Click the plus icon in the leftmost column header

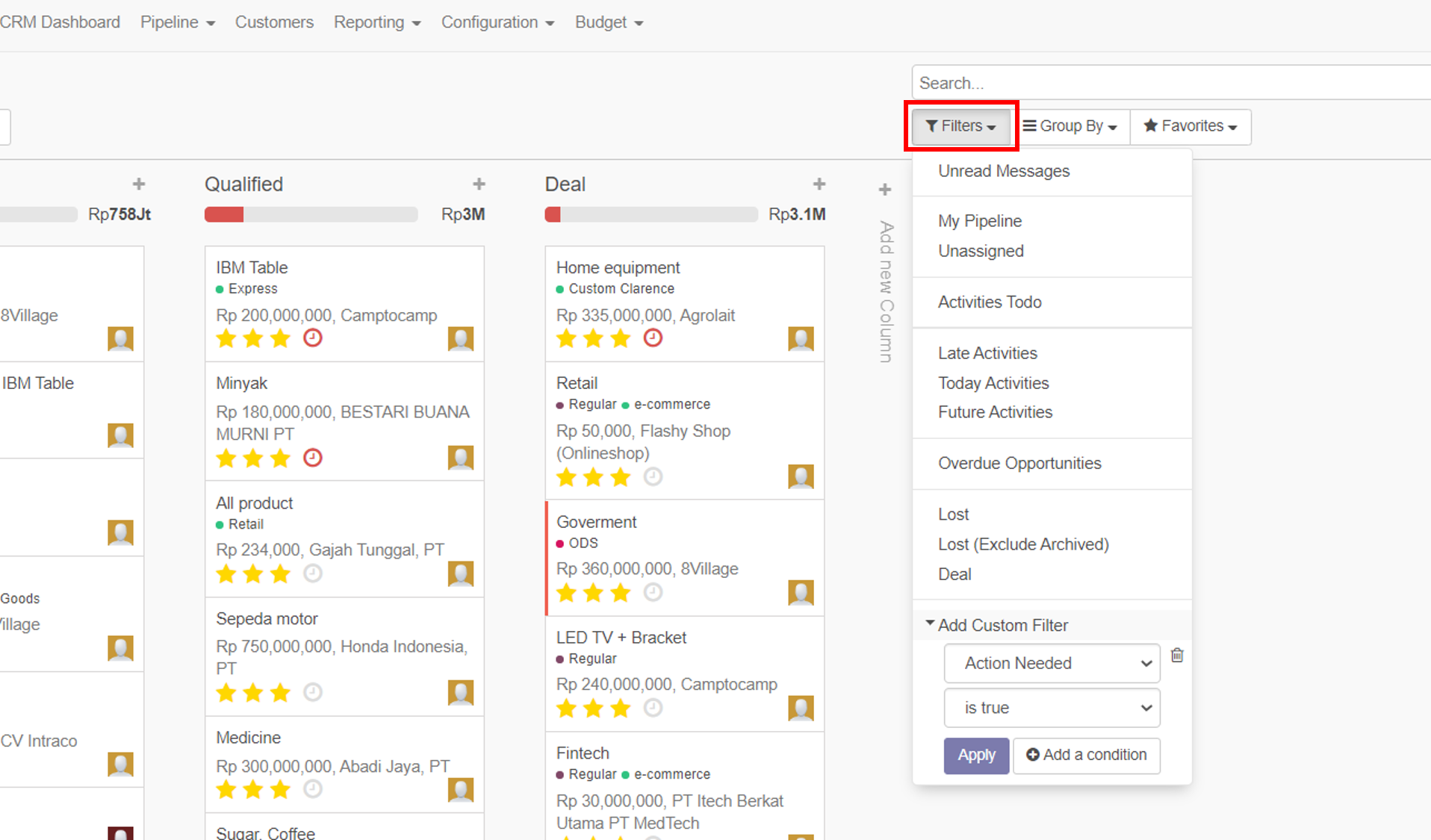139,184
